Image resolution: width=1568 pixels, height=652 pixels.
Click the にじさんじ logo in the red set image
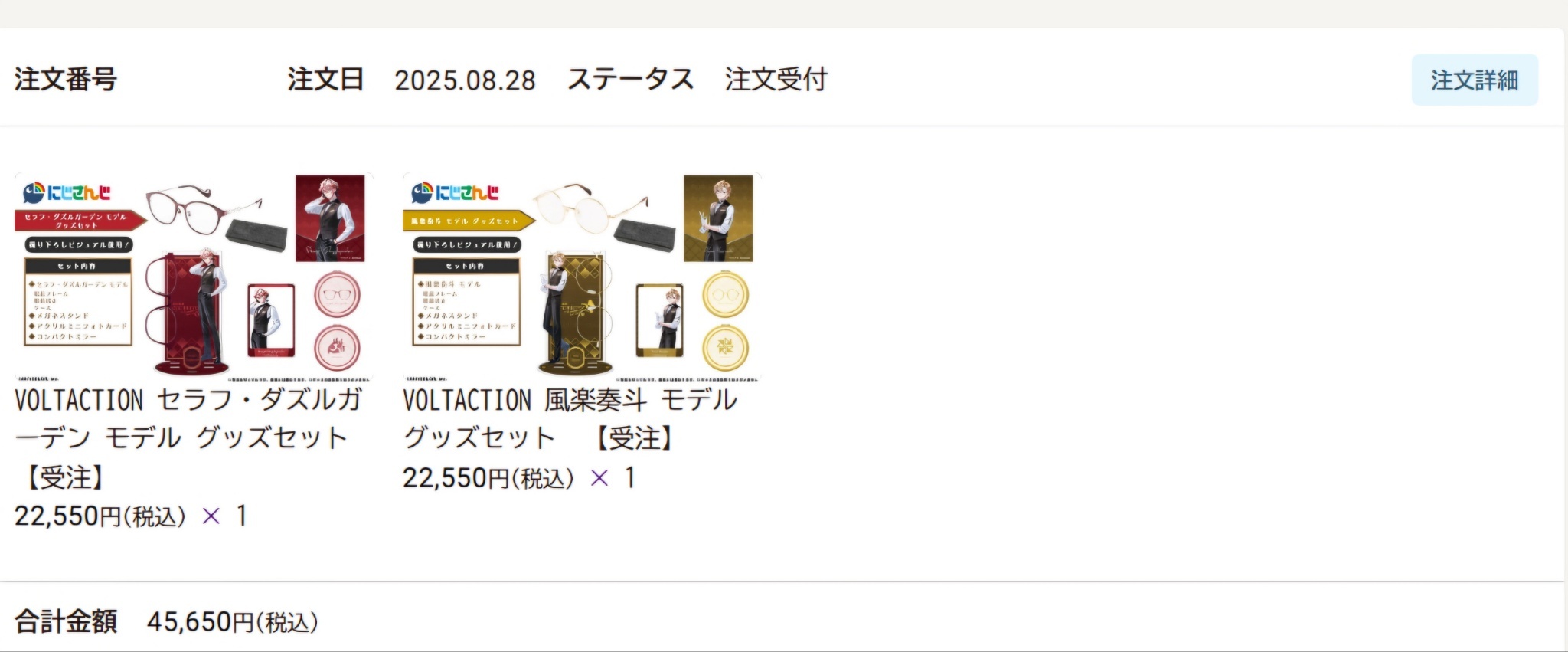pos(67,192)
